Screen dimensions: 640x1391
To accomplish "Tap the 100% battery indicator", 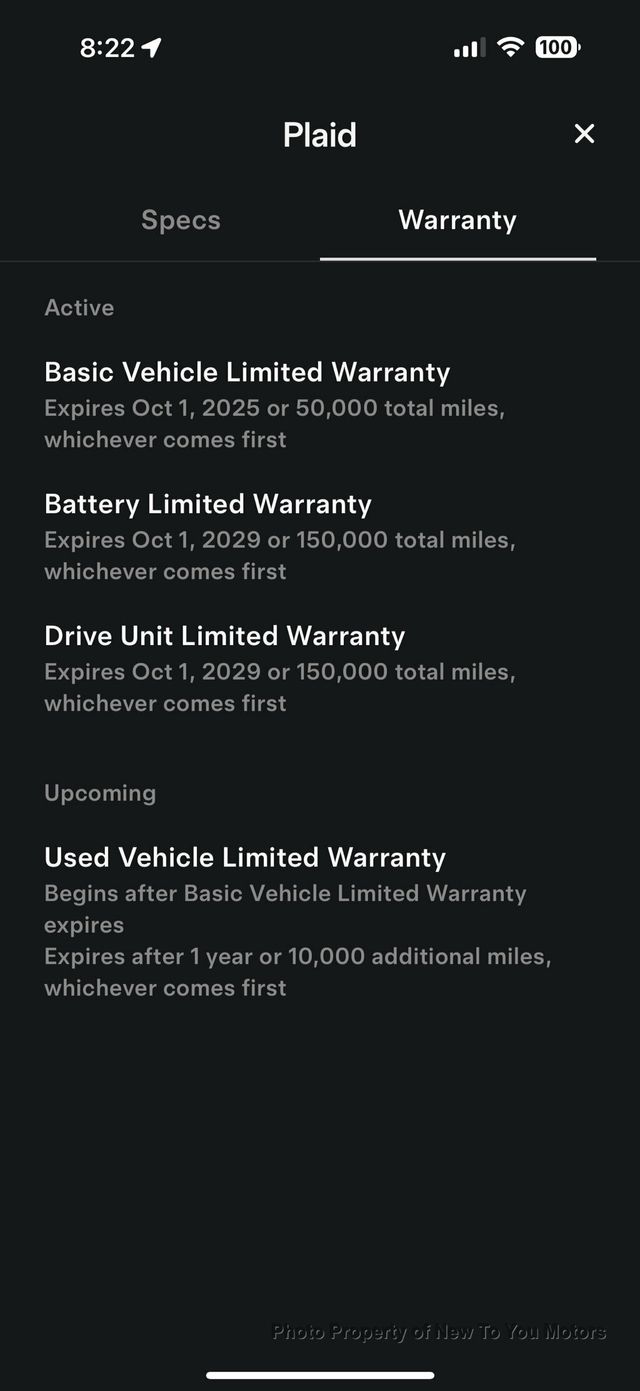I will pos(557,47).
